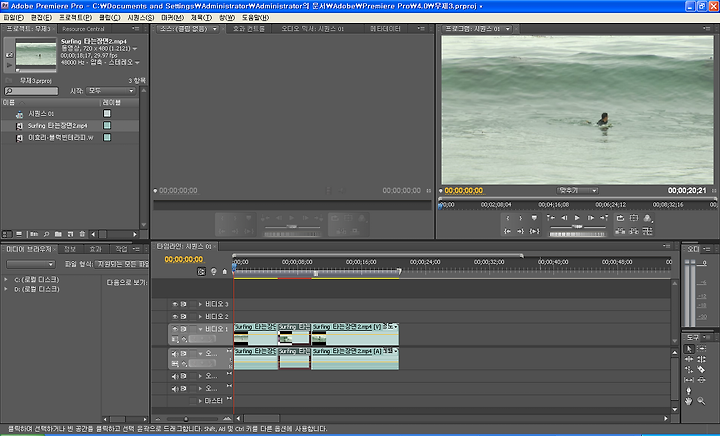Toggle Loop playback in Program monitor
The image size is (720, 436).
pyautogui.click(x=620, y=218)
